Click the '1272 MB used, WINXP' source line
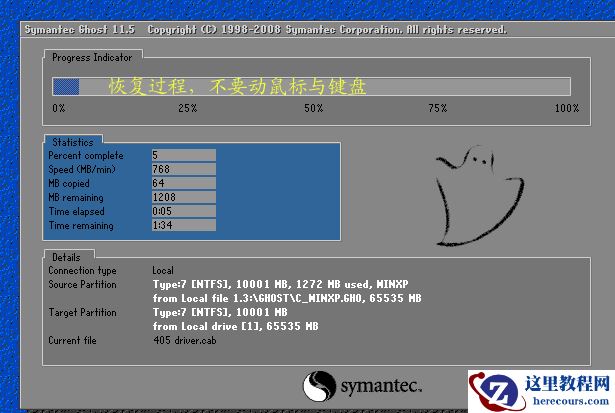The image size is (615, 413). click(x=281, y=284)
